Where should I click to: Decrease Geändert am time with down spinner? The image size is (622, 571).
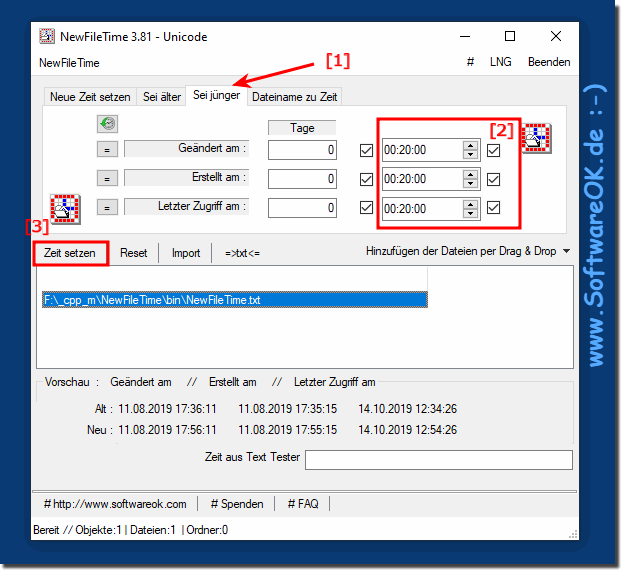470,154
